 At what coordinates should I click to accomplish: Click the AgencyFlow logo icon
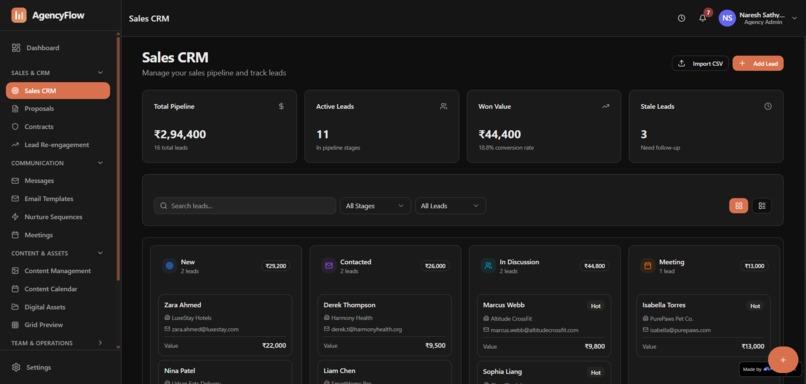(19, 15)
